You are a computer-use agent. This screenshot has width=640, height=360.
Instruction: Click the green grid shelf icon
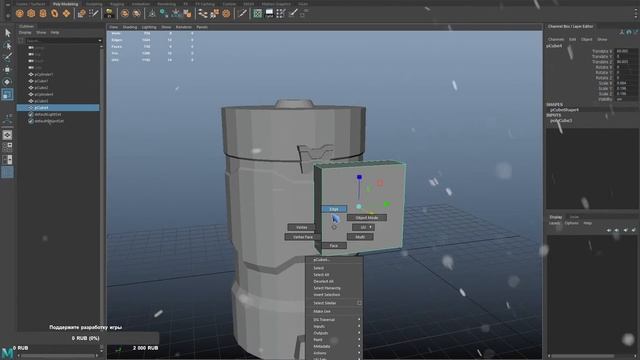tap(258, 13)
